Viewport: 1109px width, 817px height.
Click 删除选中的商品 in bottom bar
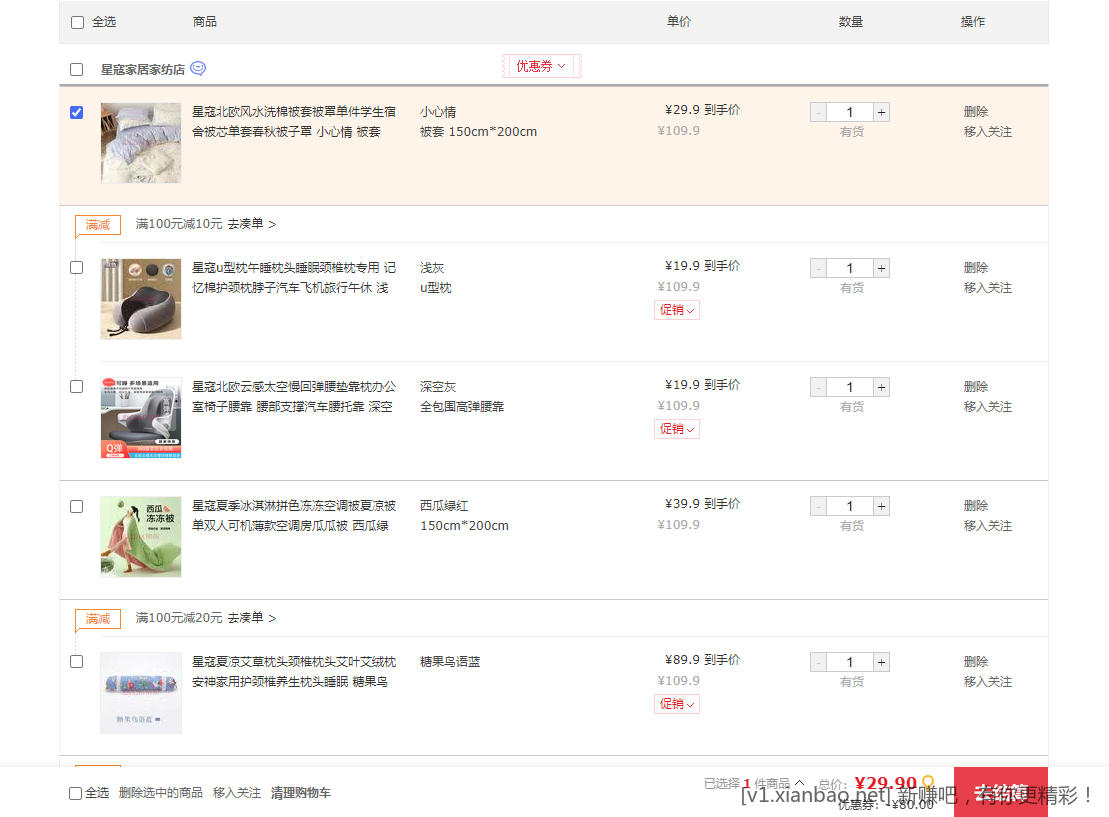coord(161,793)
